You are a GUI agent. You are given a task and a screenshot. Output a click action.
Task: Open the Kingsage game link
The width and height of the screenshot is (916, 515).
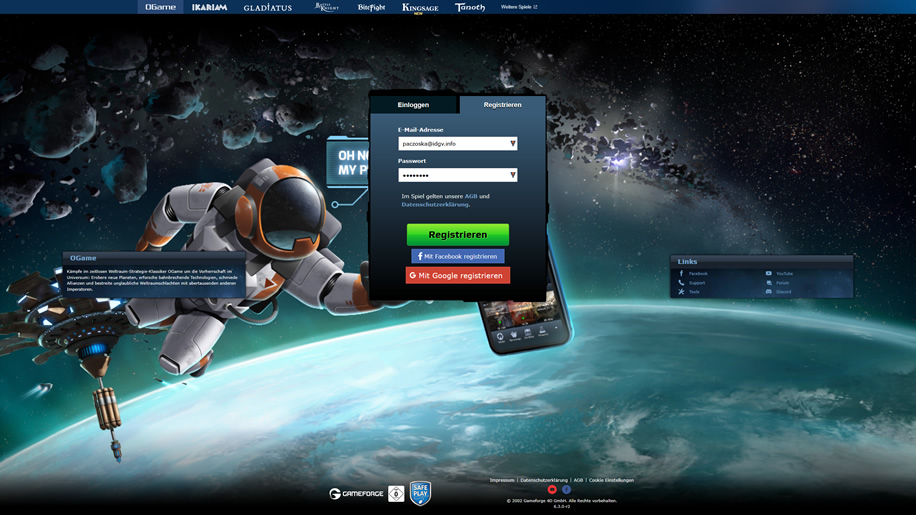(420, 8)
